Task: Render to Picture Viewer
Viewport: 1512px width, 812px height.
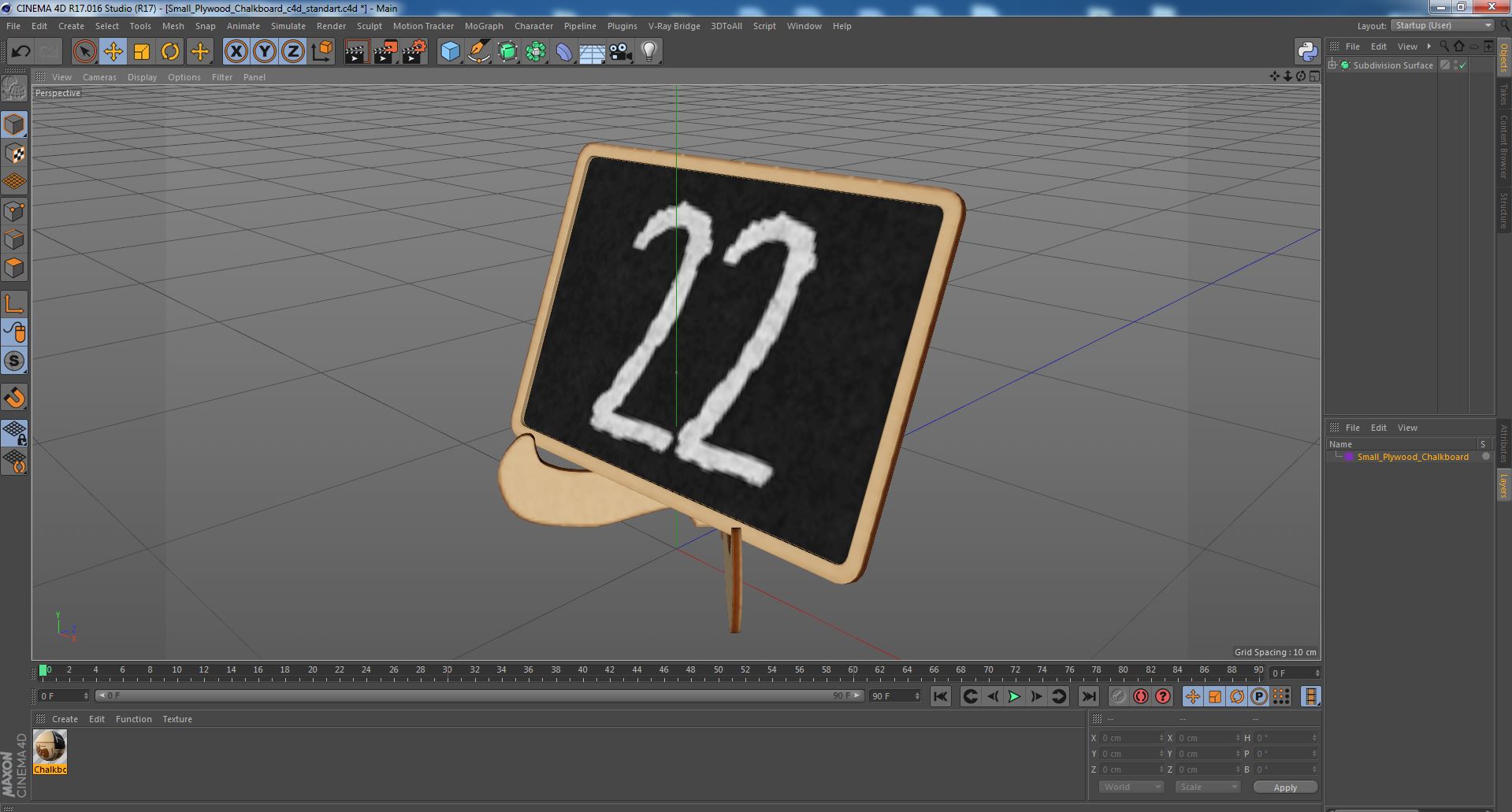Action: [x=385, y=52]
